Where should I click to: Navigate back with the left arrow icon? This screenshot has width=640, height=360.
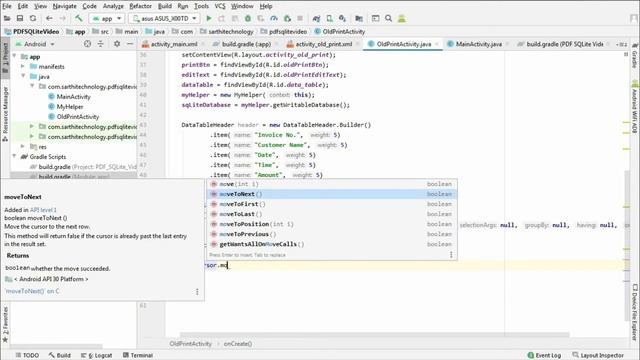[x=49, y=18]
